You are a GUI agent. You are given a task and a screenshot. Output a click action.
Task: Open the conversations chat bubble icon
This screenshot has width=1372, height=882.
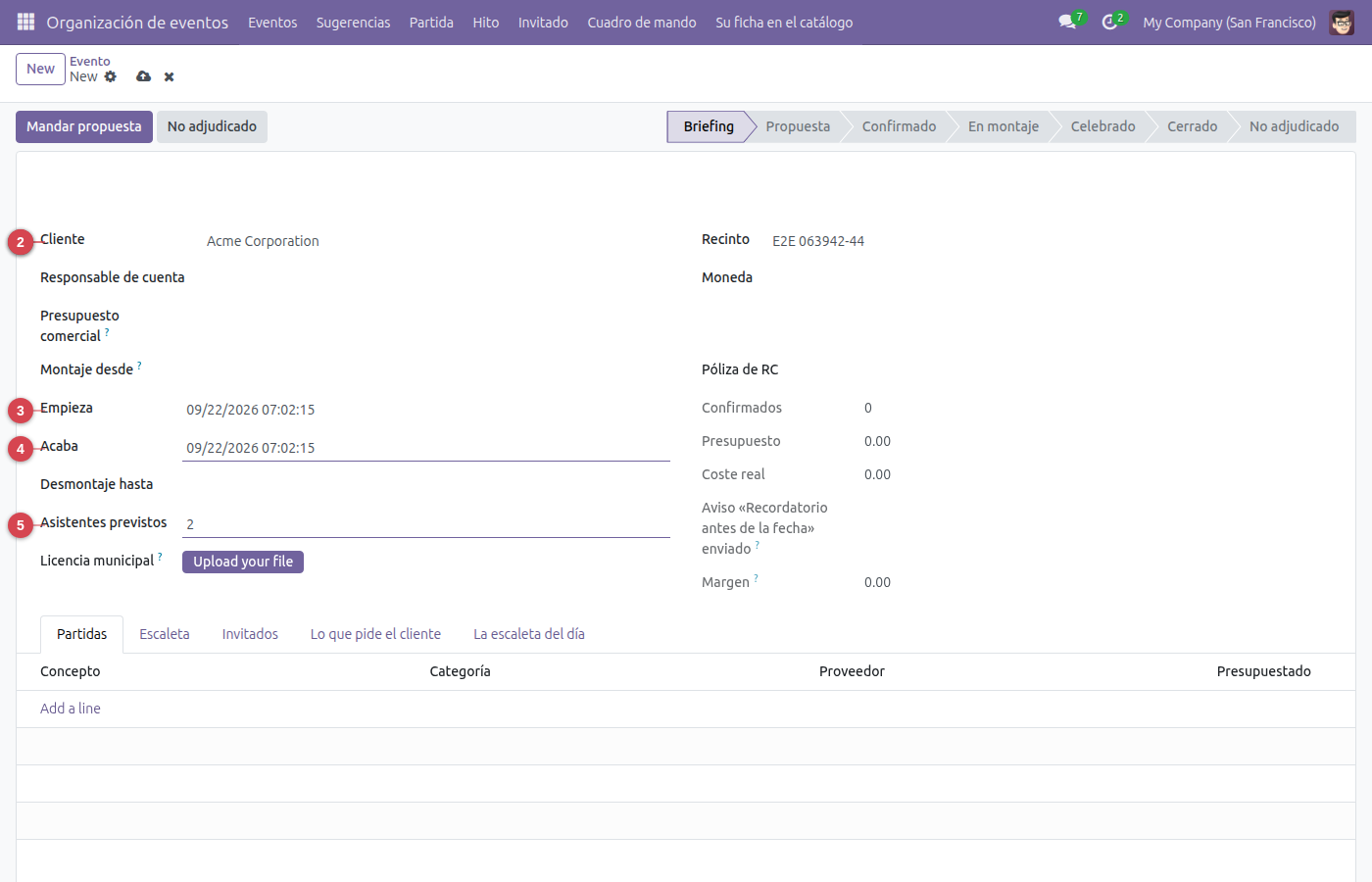click(x=1067, y=22)
